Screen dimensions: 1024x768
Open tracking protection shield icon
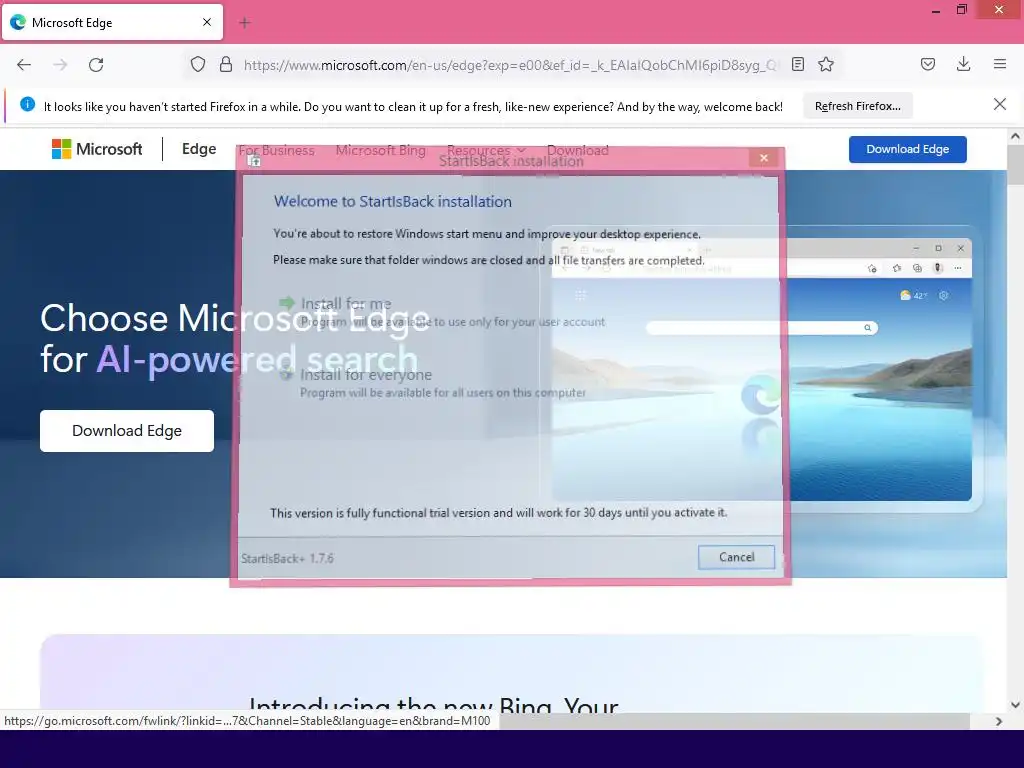pyautogui.click(x=198, y=65)
